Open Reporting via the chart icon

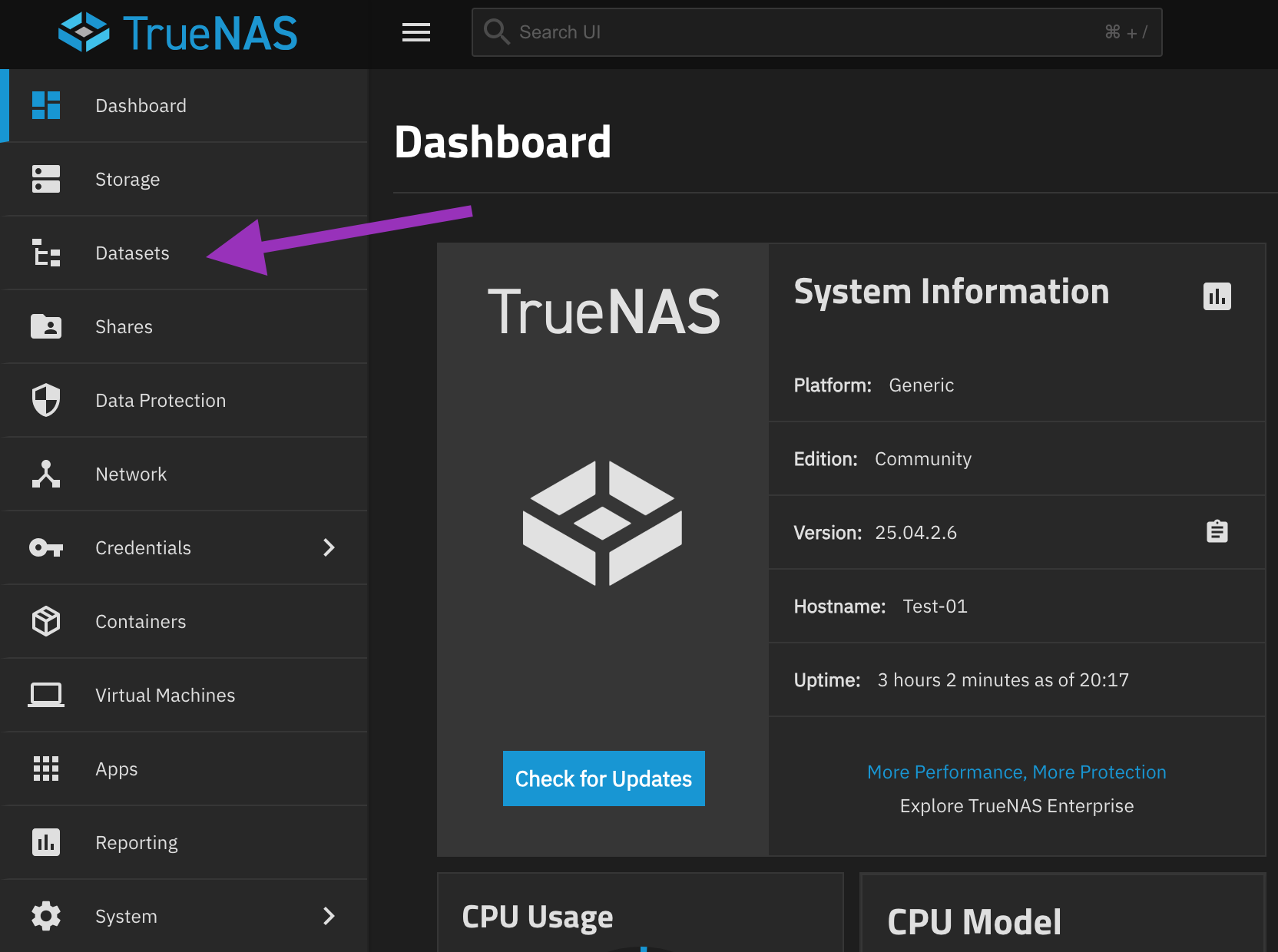[x=46, y=842]
